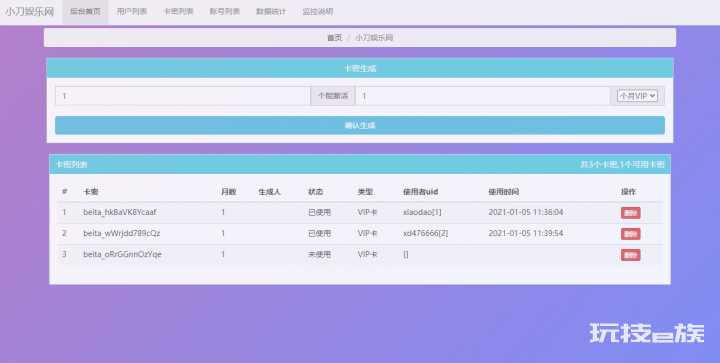This screenshot has height=363, width=720.
Task: Open the 小刀娱乐网 brand link
Action: [x=29, y=12]
